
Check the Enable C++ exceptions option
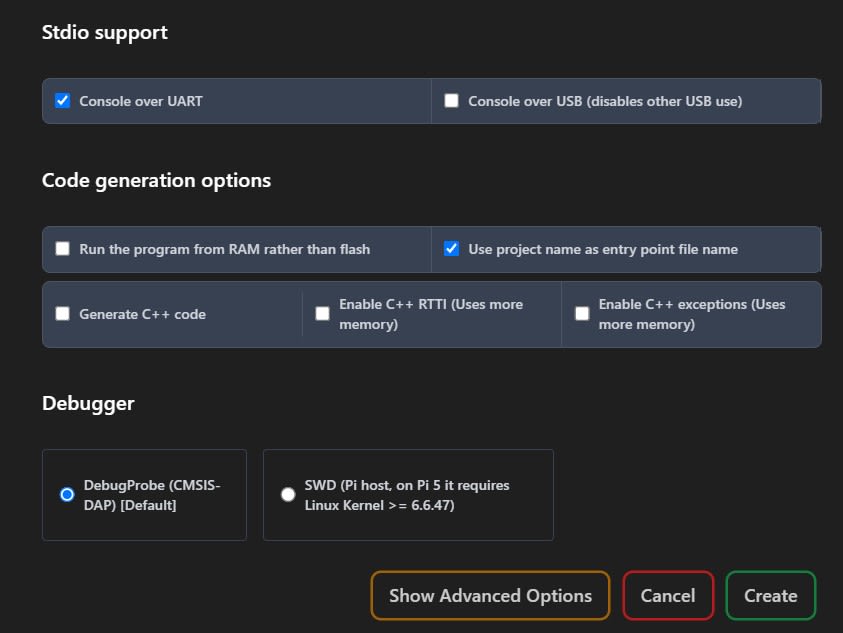point(582,314)
